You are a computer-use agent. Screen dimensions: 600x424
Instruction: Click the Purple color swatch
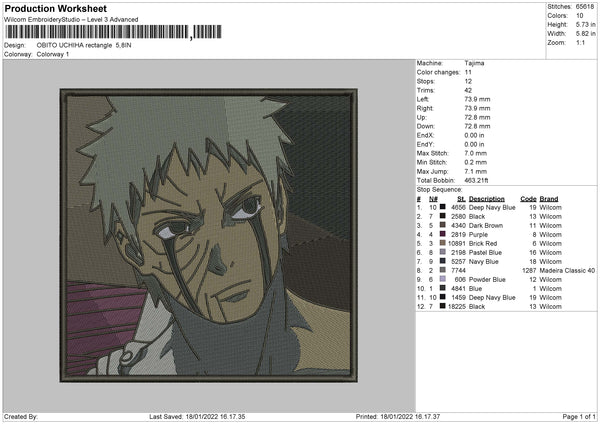tap(443, 234)
